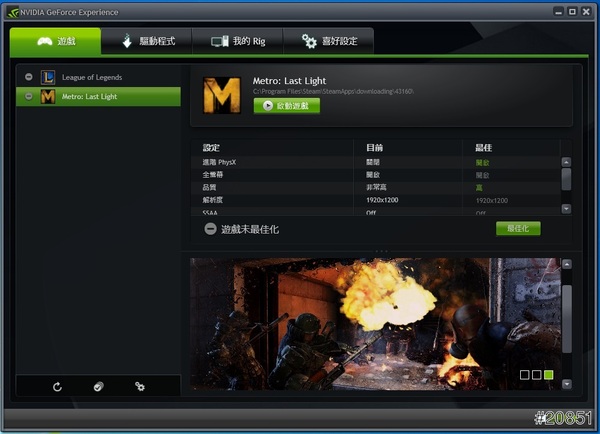
Task: Click the current 1920x1200 resolution value
Action: (x=382, y=200)
